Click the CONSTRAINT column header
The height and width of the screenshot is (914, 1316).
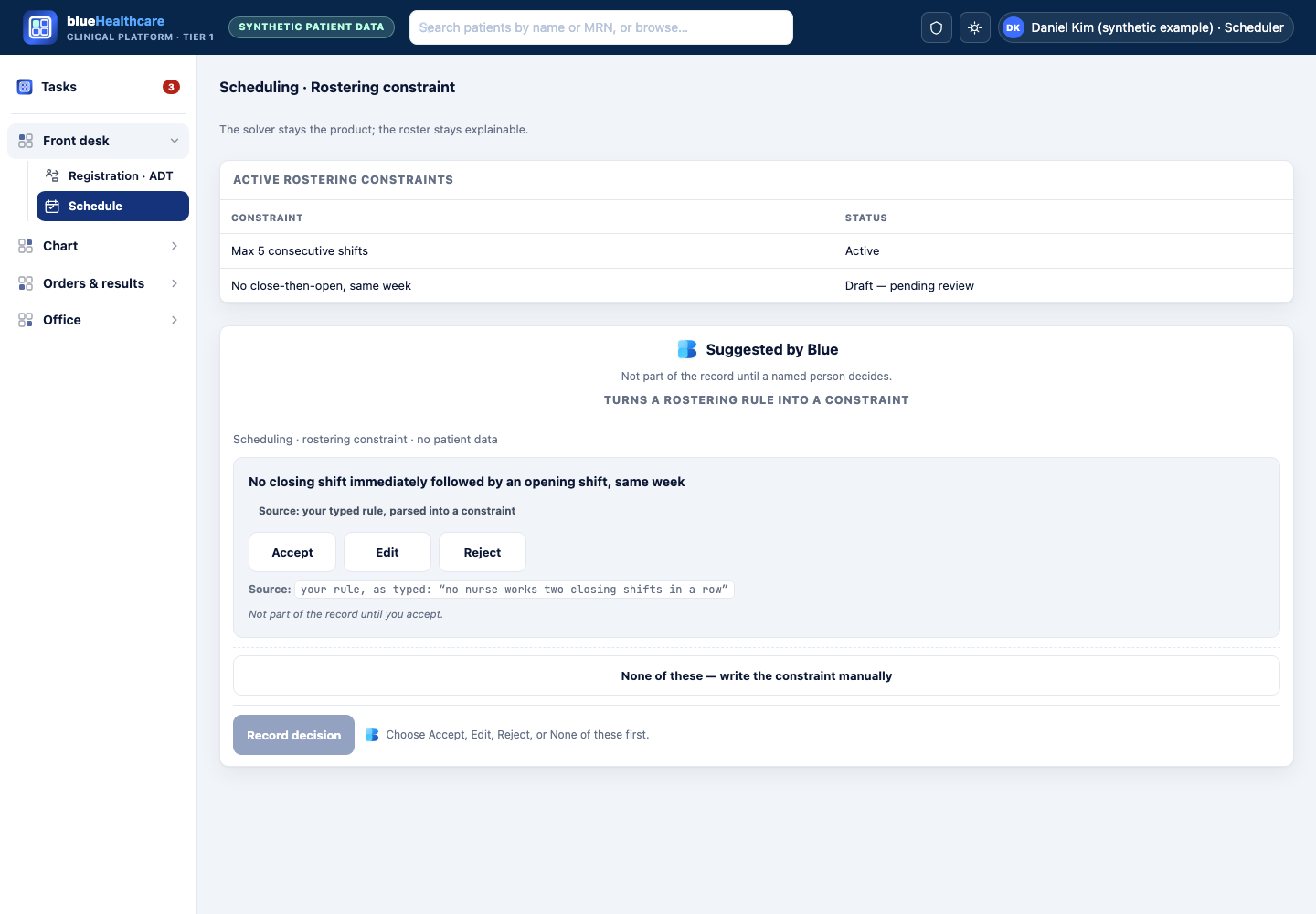coord(267,218)
